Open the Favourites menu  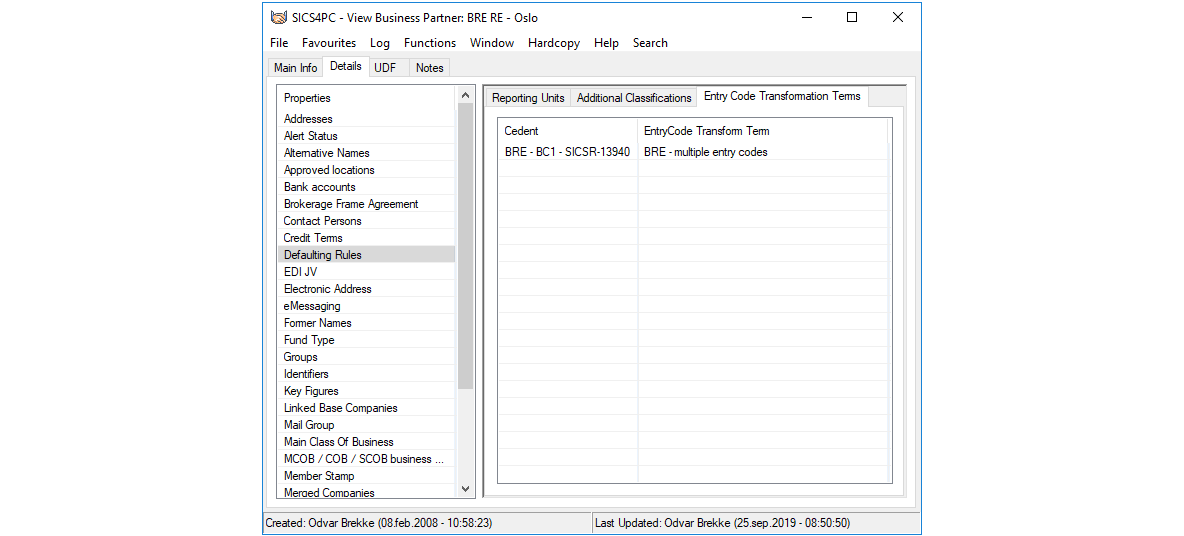click(329, 43)
